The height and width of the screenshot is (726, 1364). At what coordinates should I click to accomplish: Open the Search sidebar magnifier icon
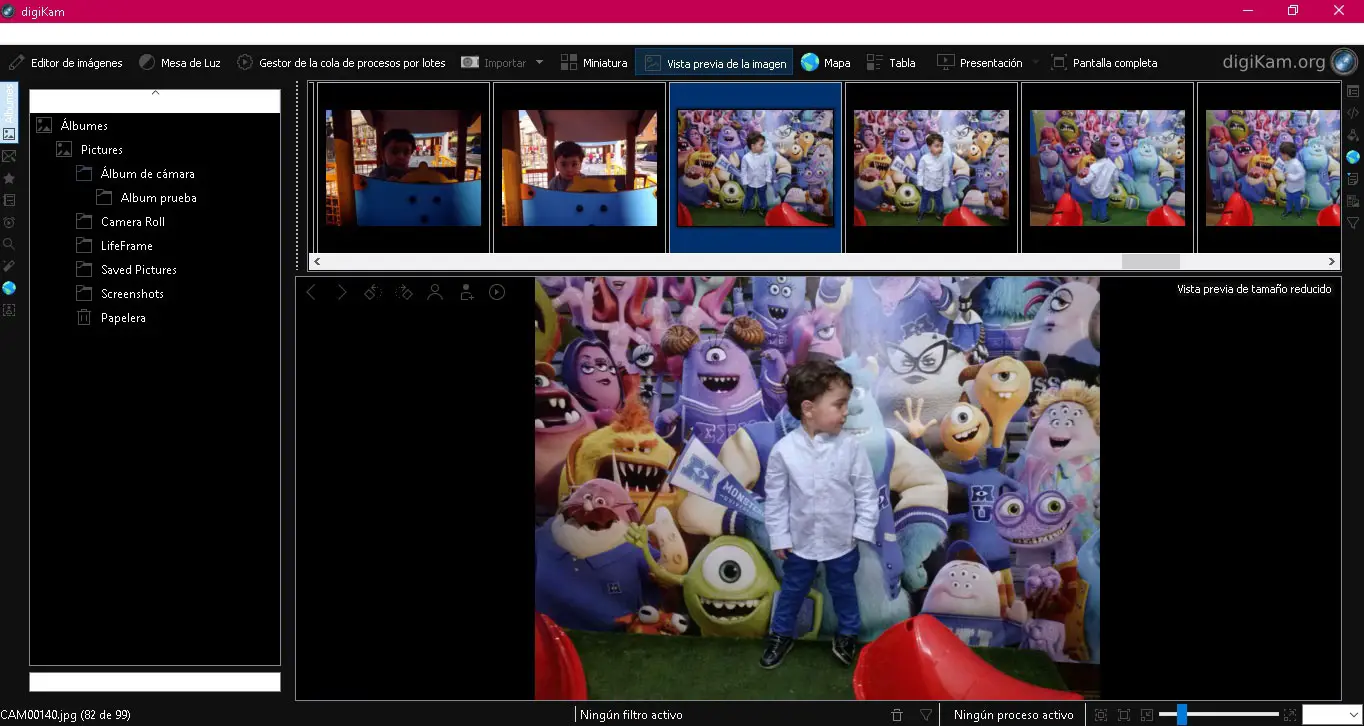[9, 244]
